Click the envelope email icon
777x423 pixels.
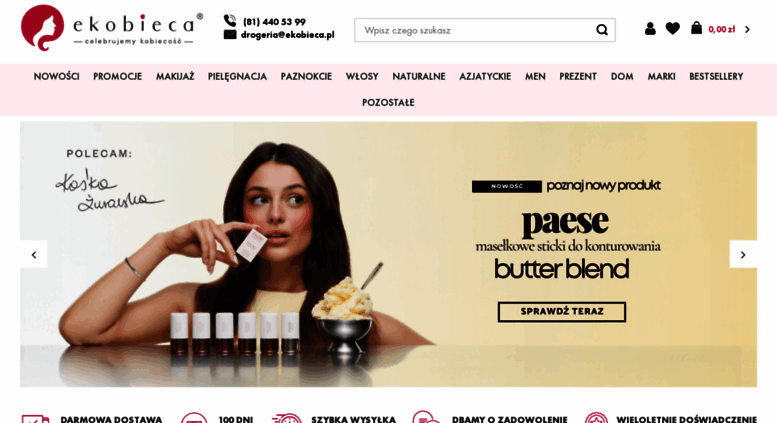pos(230,34)
